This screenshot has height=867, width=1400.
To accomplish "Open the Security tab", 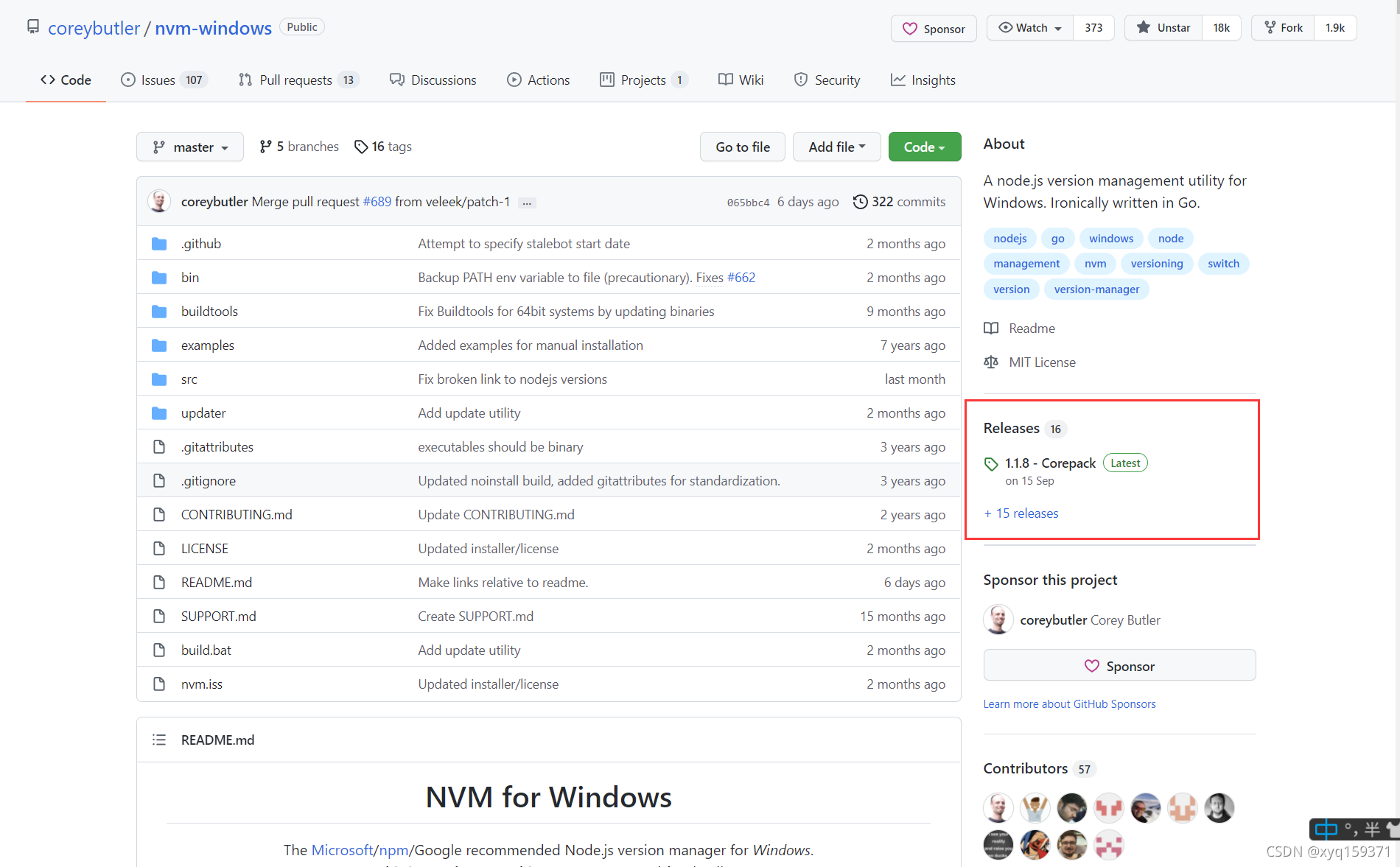I will (827, 80).
